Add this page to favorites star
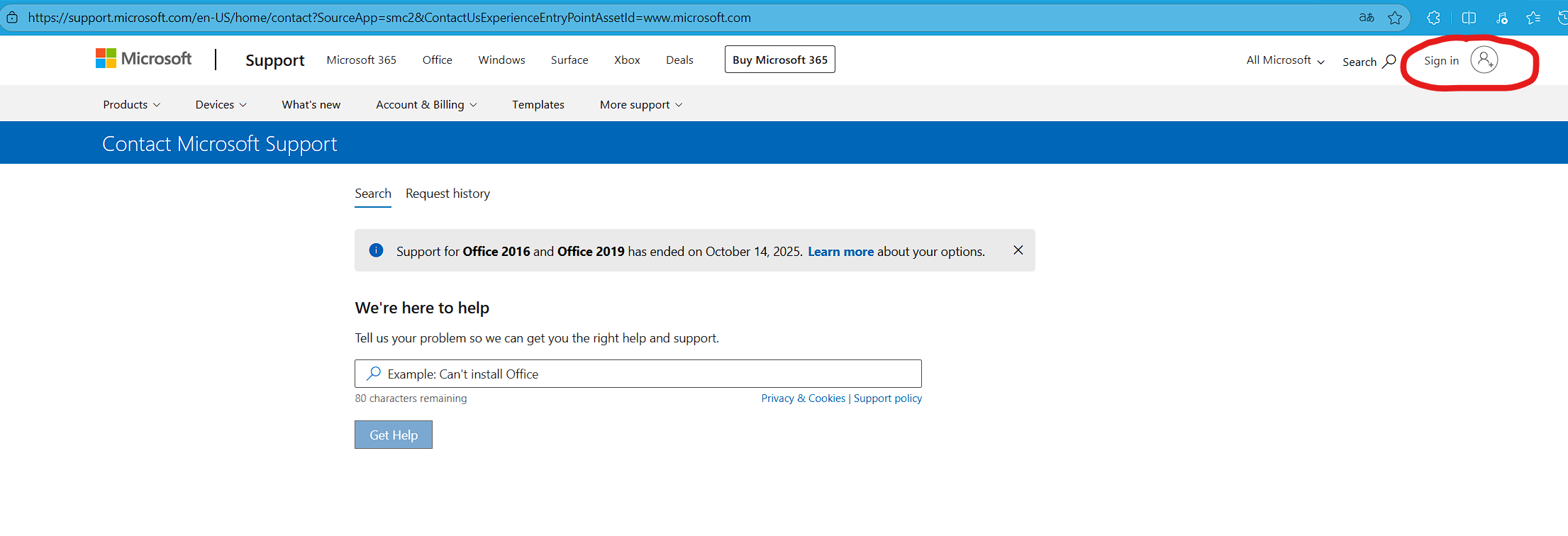This screenshot has height=536, width=1568. (x=1395, y=18)
